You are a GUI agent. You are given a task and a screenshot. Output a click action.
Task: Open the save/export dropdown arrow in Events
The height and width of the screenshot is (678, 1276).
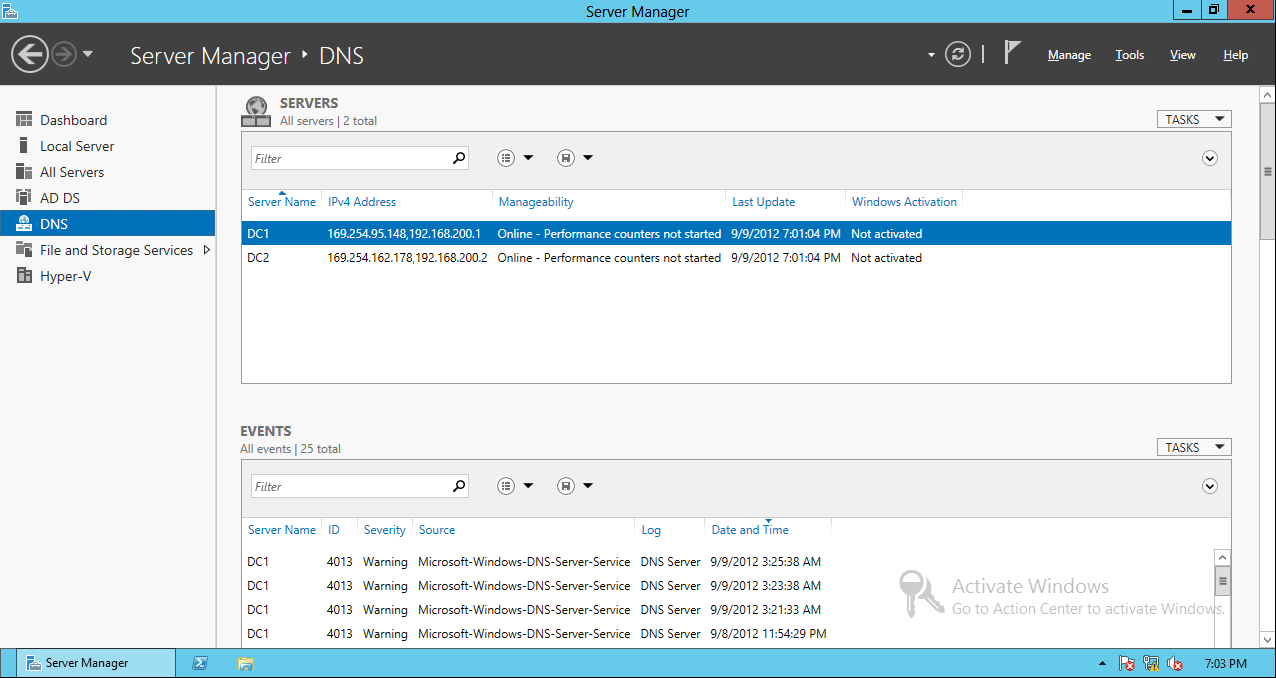click(x=587, y=485)
